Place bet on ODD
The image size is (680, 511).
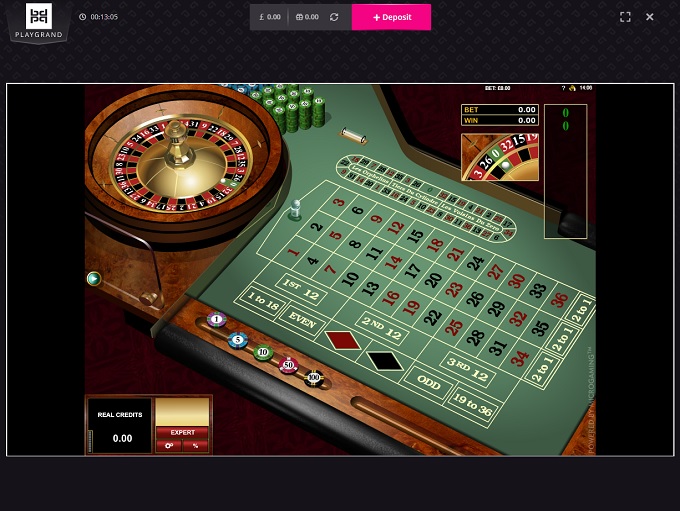(428, 382)
